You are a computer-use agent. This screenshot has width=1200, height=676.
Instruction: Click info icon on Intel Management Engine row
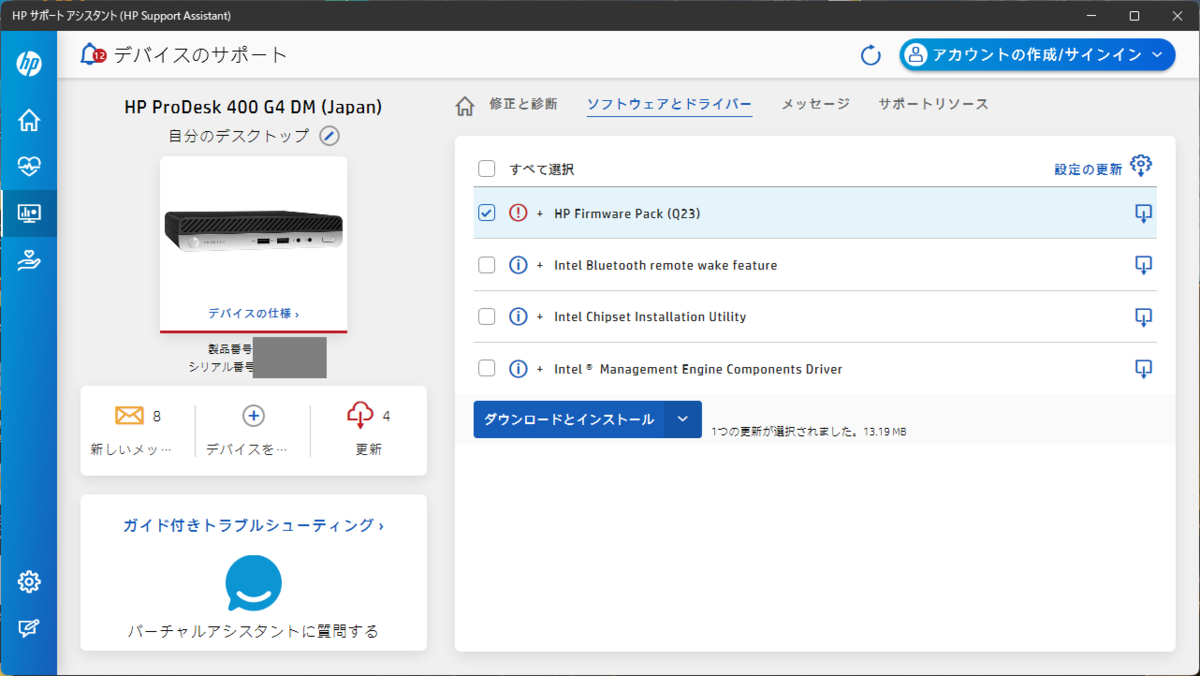[518, 369]
